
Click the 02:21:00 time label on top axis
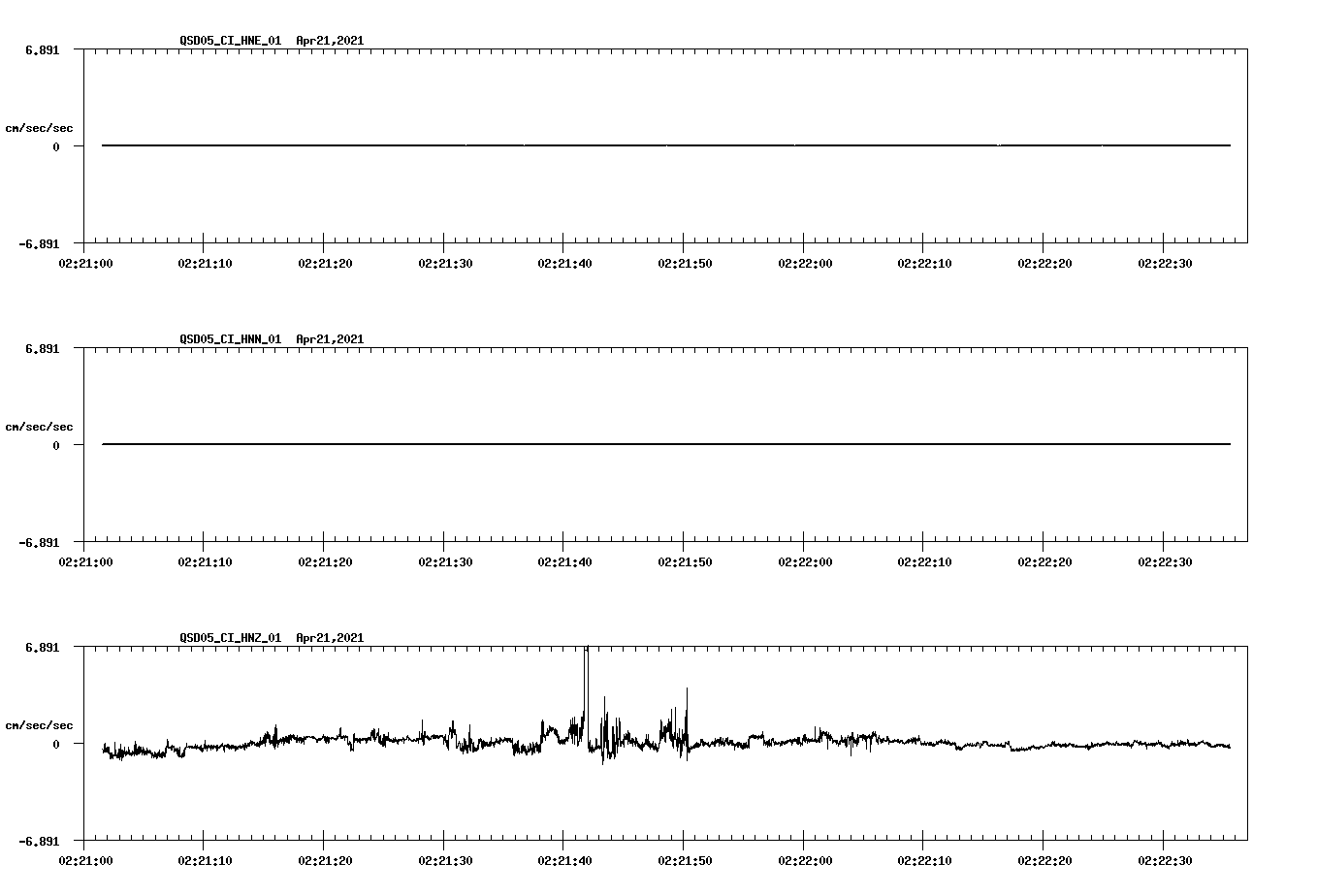click(87, 262)
